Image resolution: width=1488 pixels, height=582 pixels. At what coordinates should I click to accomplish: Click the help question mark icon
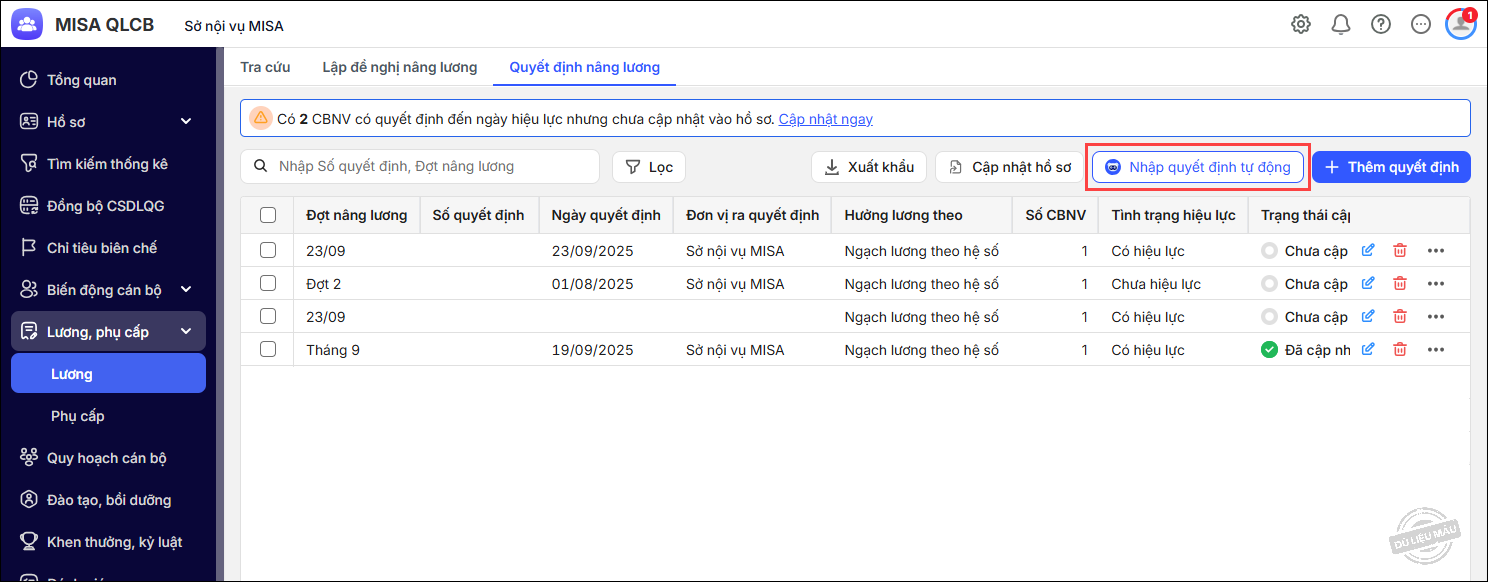pos(1381,24)
